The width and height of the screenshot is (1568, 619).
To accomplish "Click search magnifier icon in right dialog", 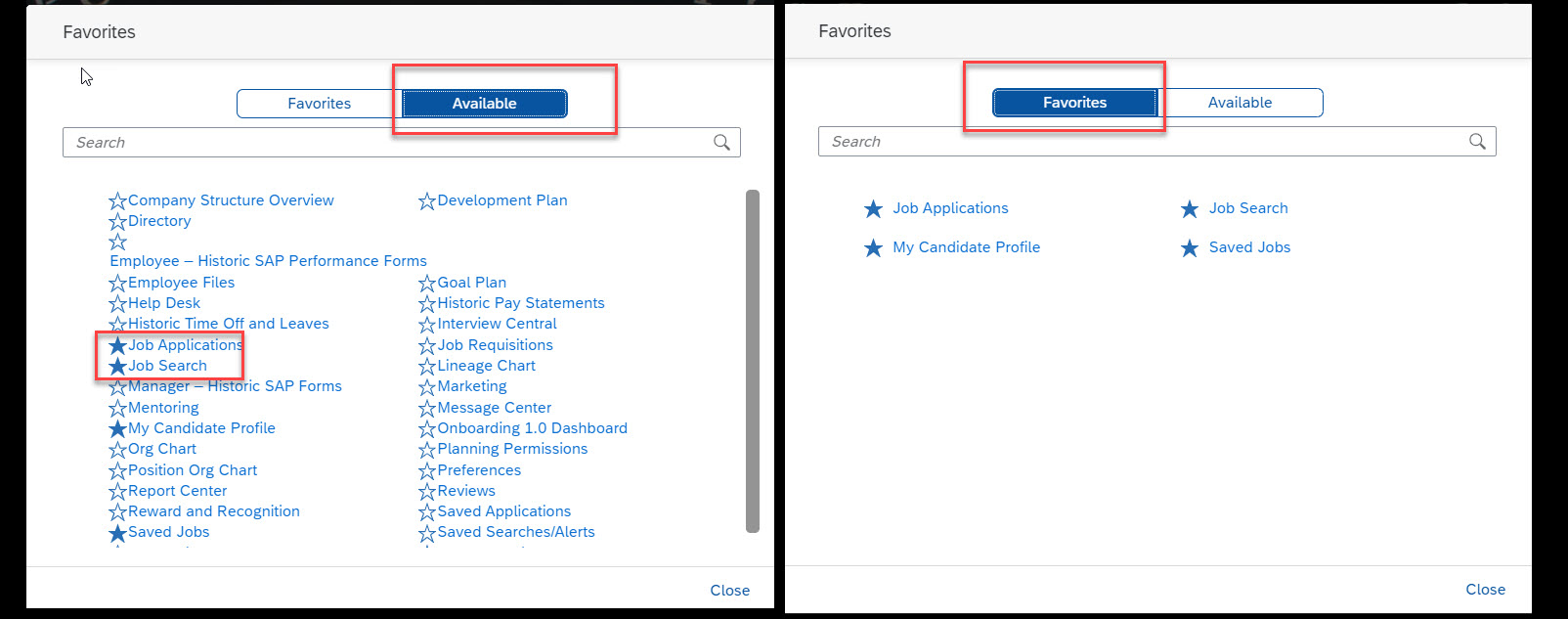I will (x=1477, y=142).
